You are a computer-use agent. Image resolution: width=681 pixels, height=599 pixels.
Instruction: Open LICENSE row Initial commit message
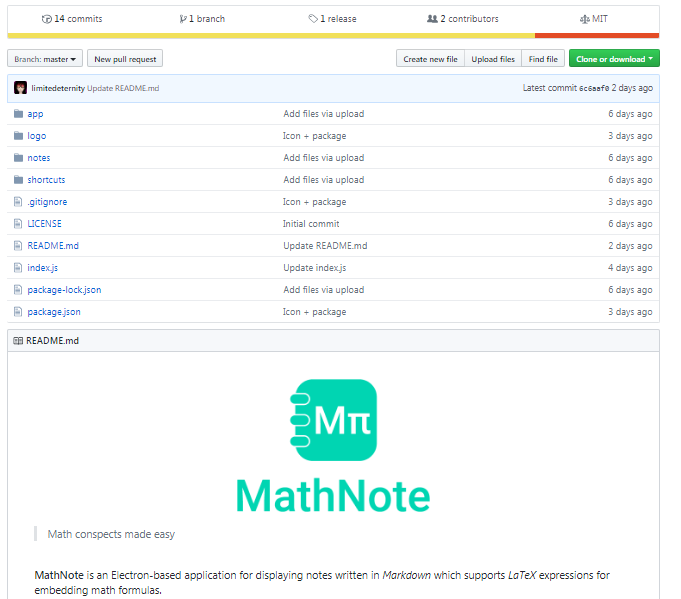click(311, 224)
